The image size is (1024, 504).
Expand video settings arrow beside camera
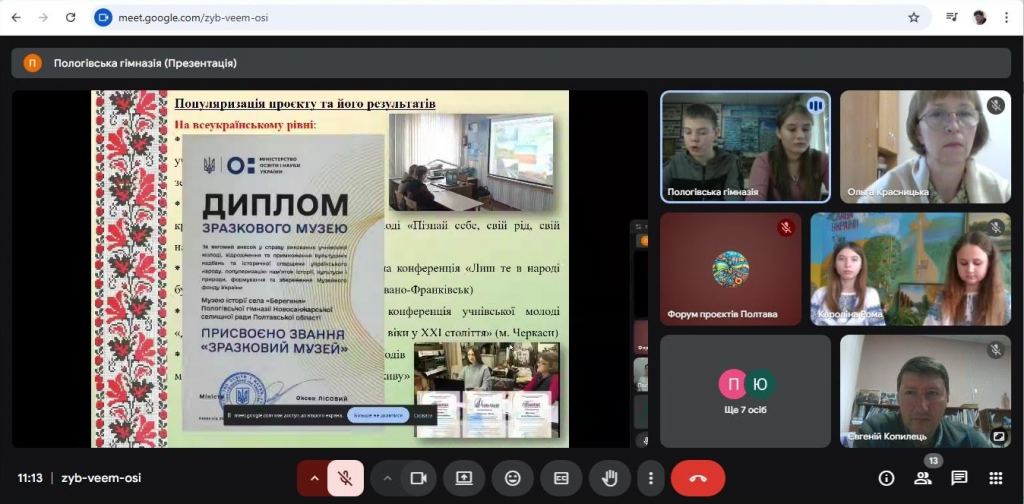click(x=388, y=478)
